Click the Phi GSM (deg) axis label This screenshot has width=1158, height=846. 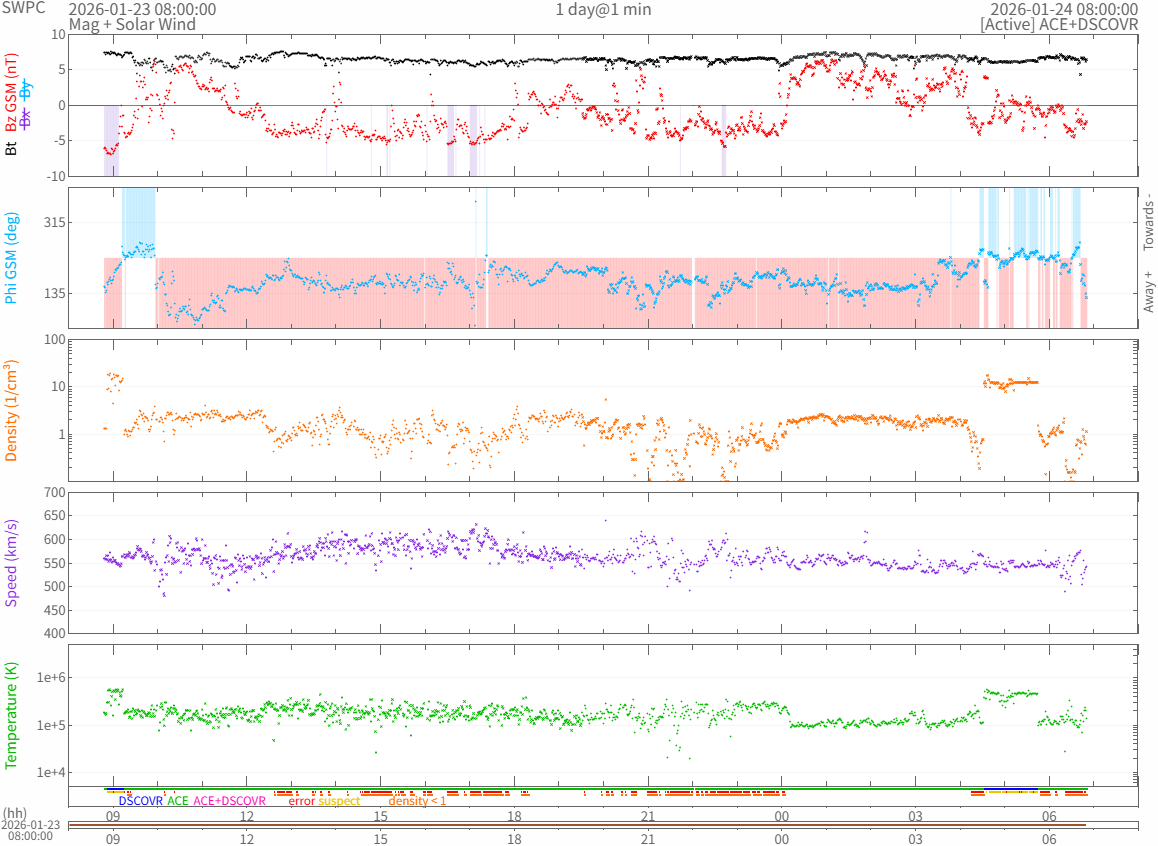(x=12, y=258)
